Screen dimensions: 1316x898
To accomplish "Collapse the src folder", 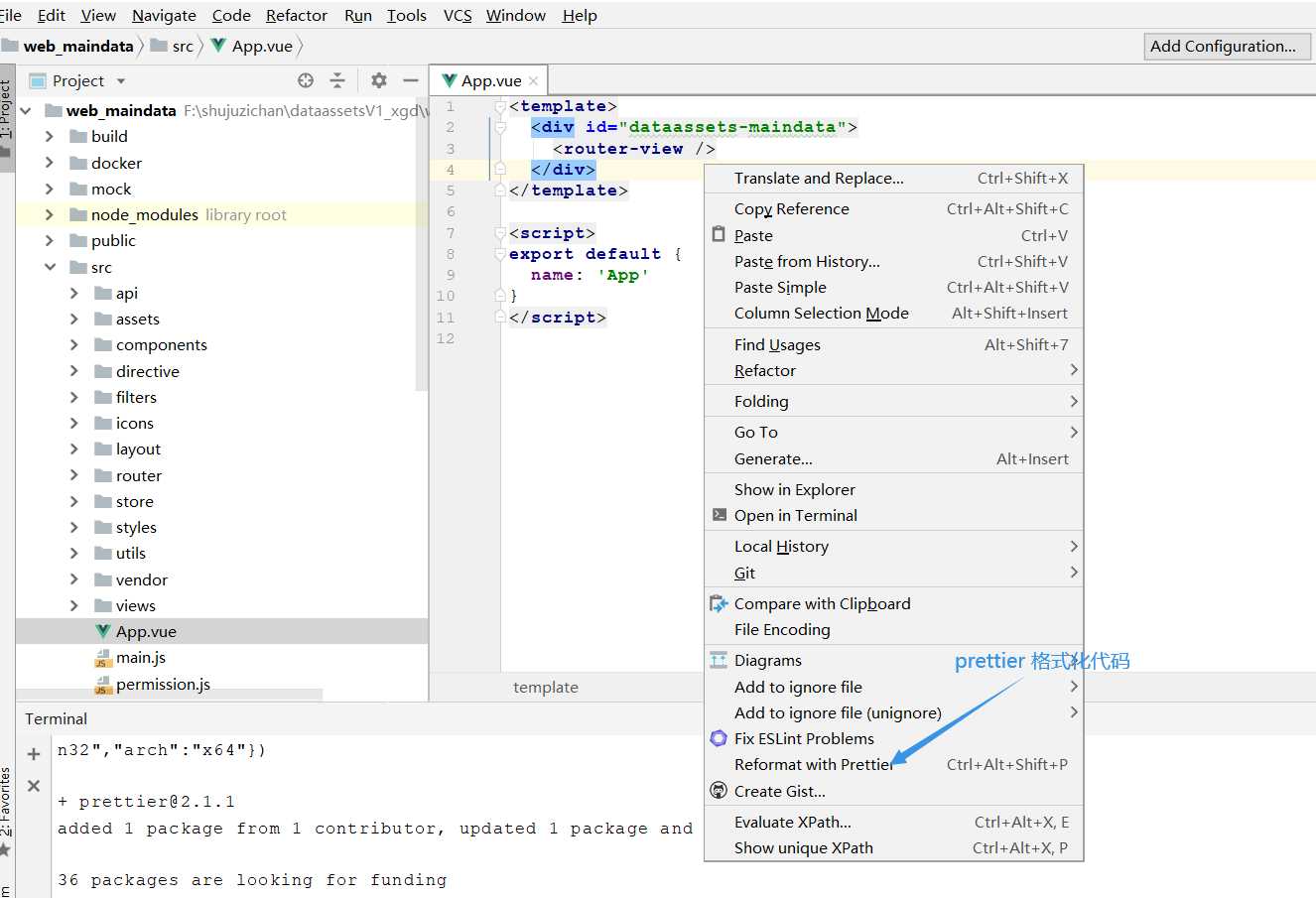I will tap(50, 267).
